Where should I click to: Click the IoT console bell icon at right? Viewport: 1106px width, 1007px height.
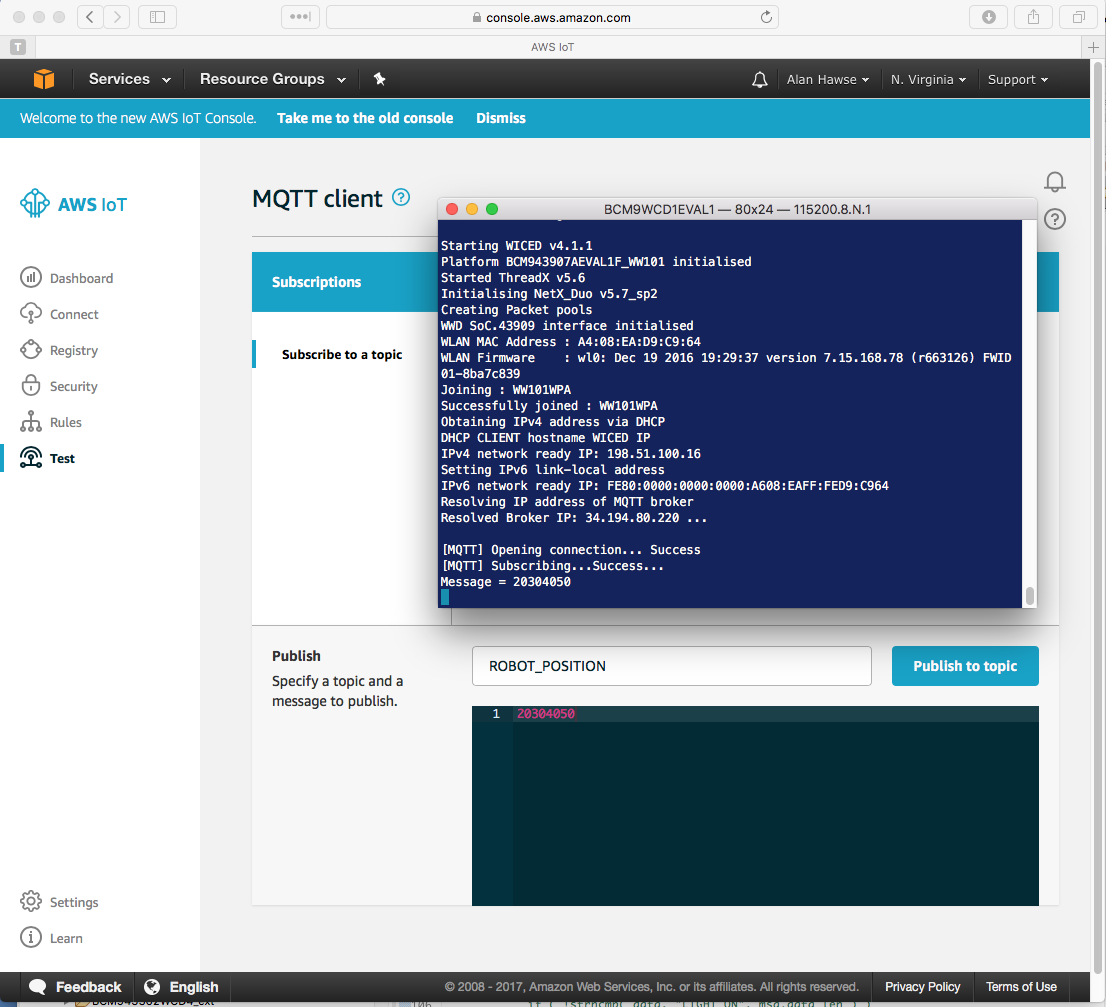pyautogui.click(x=1055, y=182)
